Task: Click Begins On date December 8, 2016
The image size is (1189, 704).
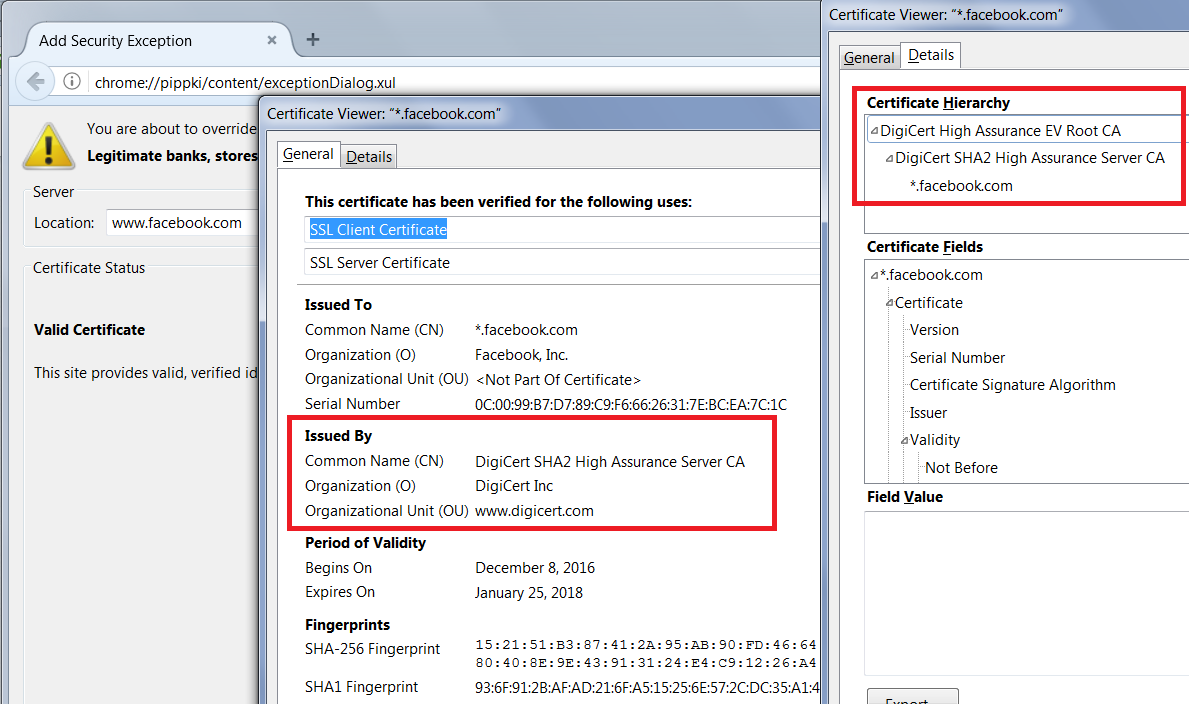Action: (535, 568)
